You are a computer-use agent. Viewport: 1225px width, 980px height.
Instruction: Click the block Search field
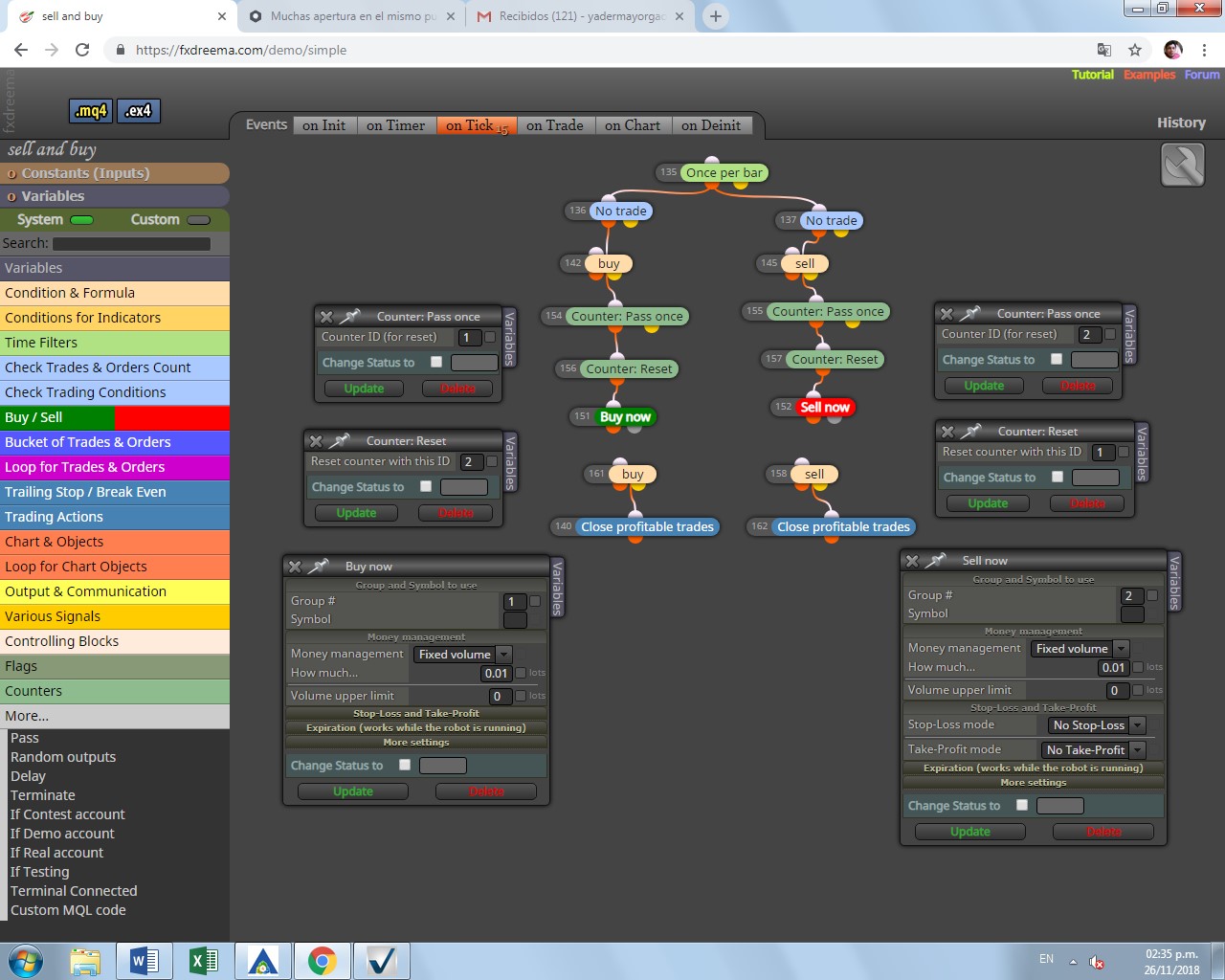[131, 244]
